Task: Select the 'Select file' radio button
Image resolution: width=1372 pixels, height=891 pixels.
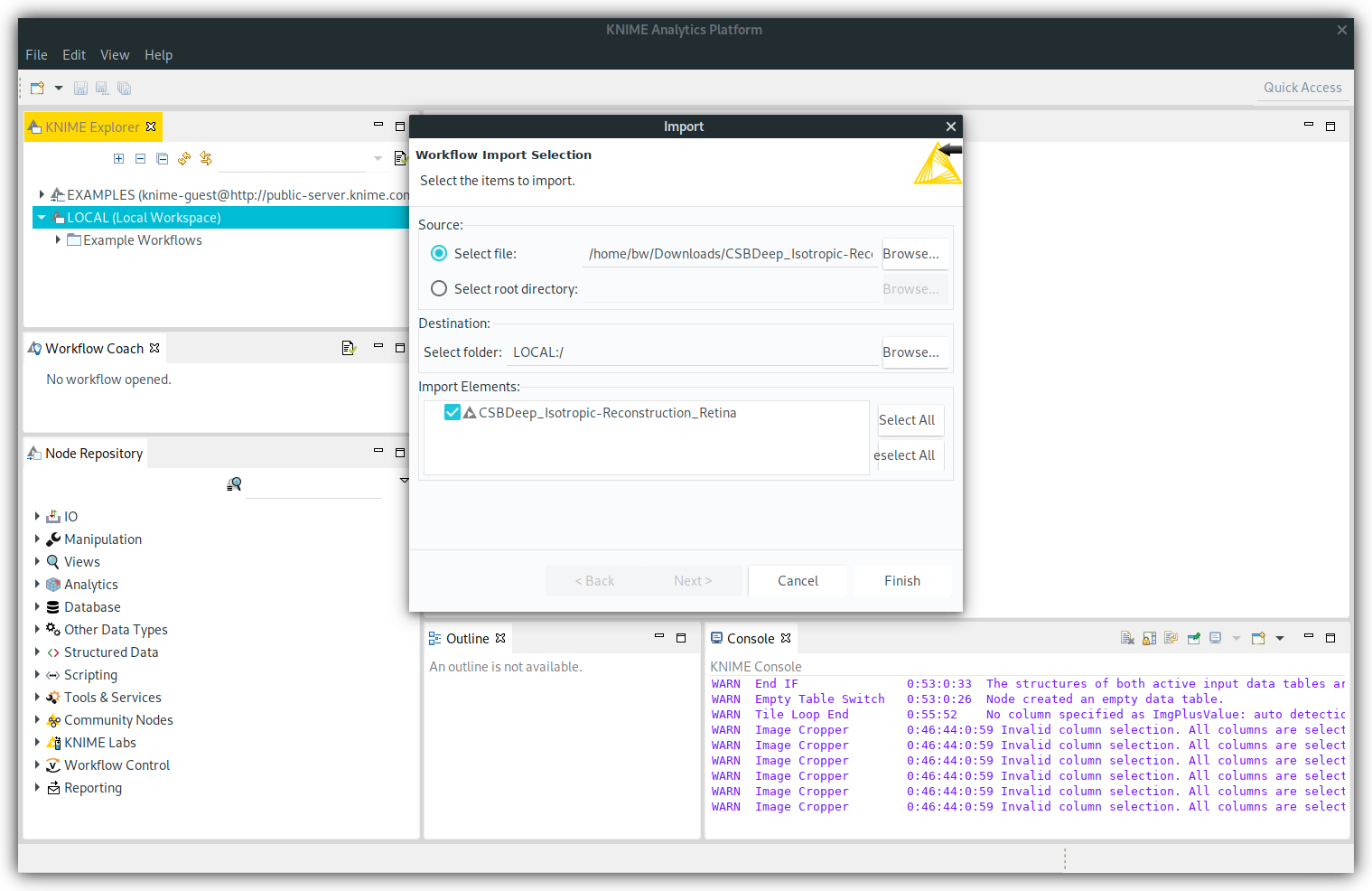Action: click(x=439, y=254)
